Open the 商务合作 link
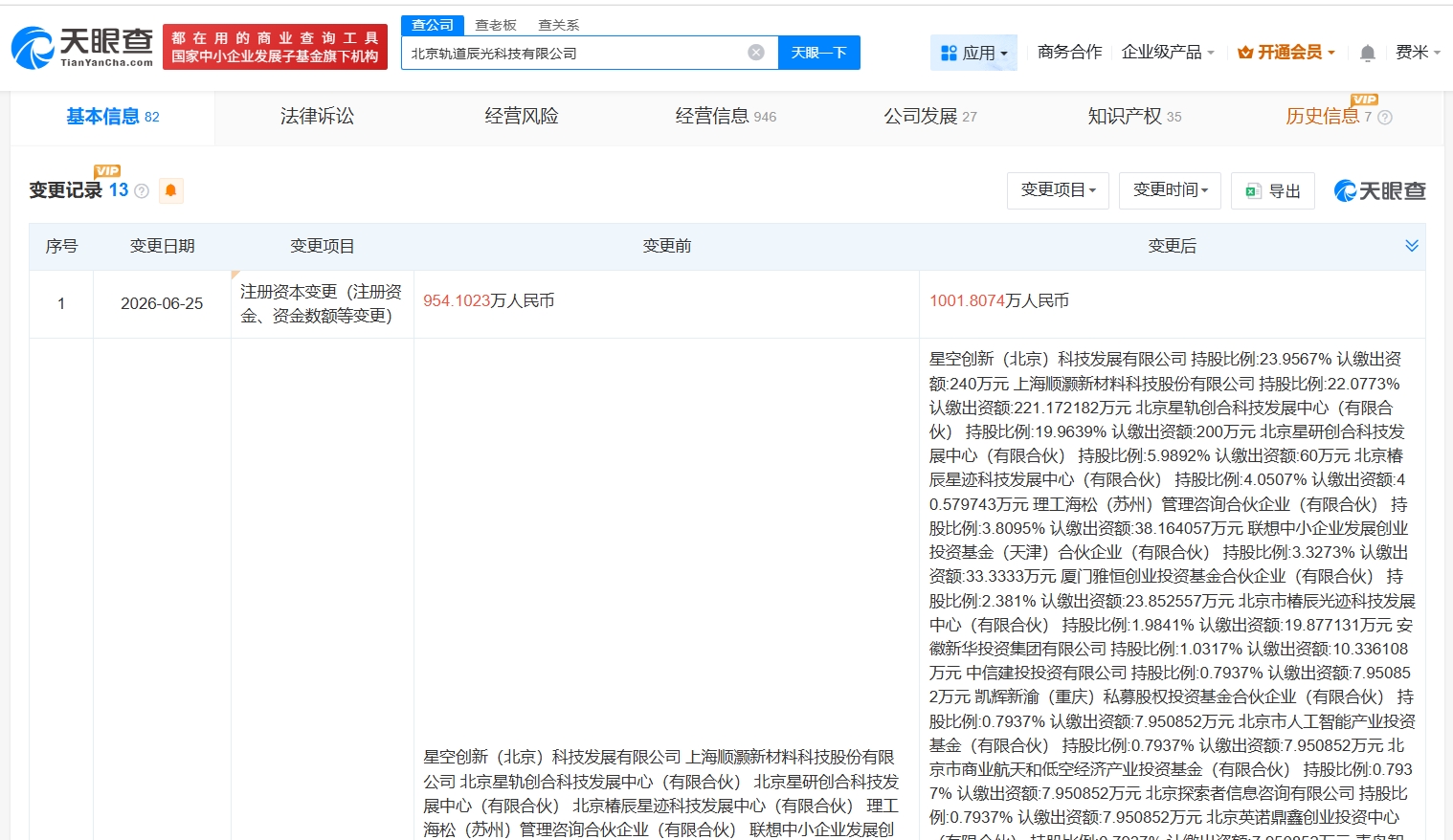Viewport: 1453px width, 840px height. [1069, 52]
